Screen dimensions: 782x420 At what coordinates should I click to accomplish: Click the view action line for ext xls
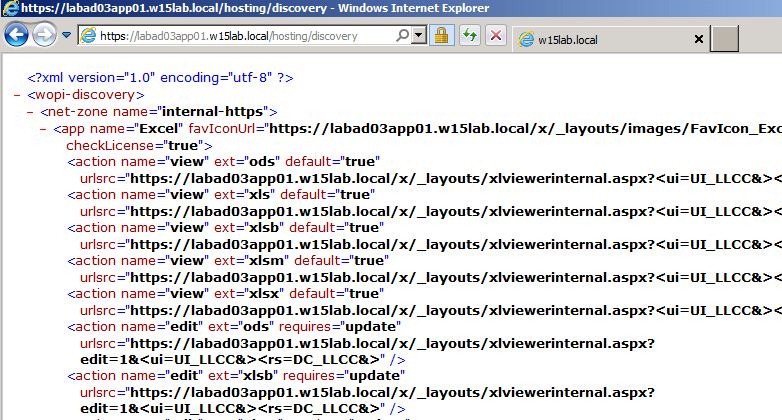[221, 195]
